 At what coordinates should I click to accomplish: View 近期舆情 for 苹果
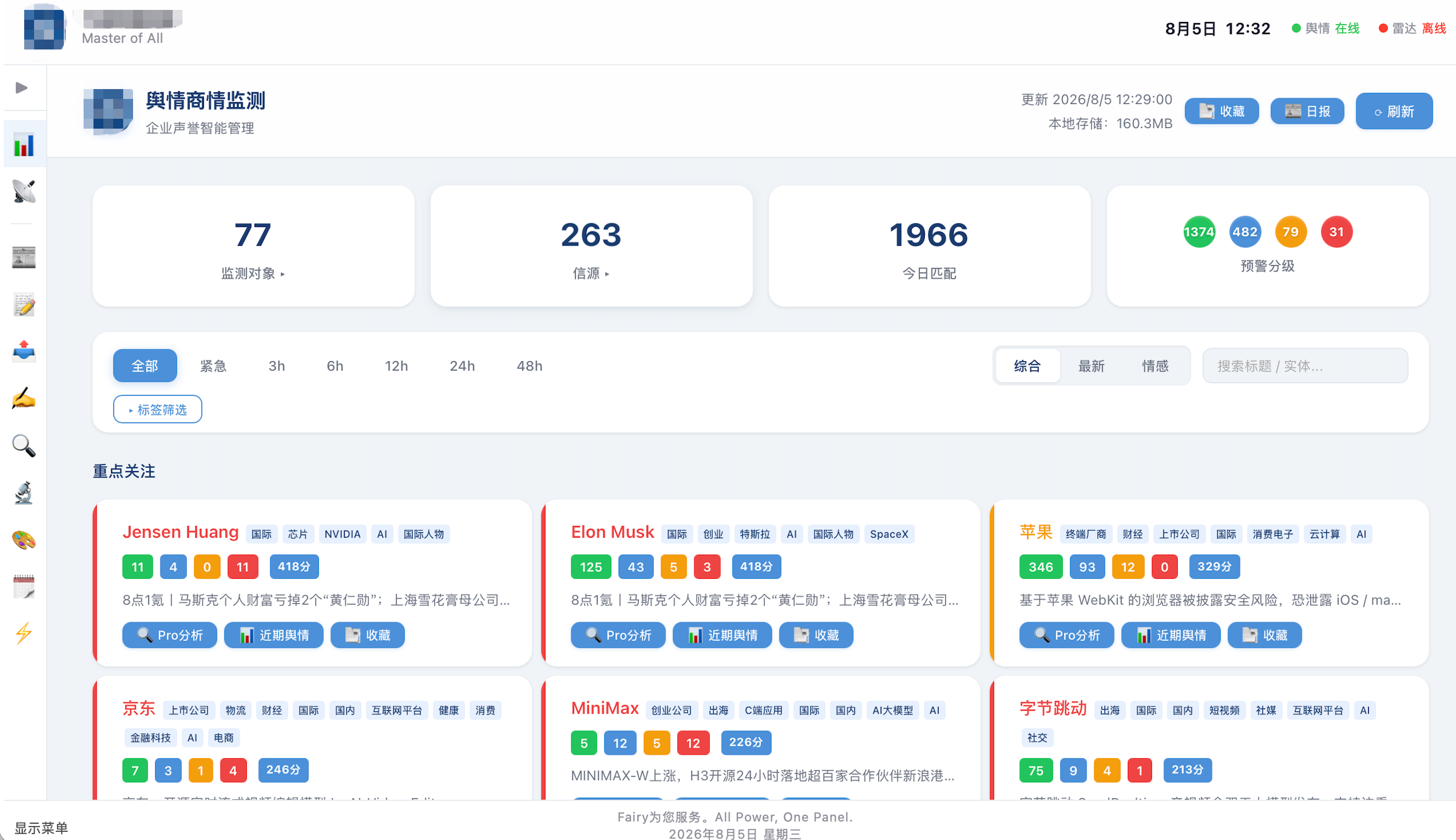coord(1171,635)
